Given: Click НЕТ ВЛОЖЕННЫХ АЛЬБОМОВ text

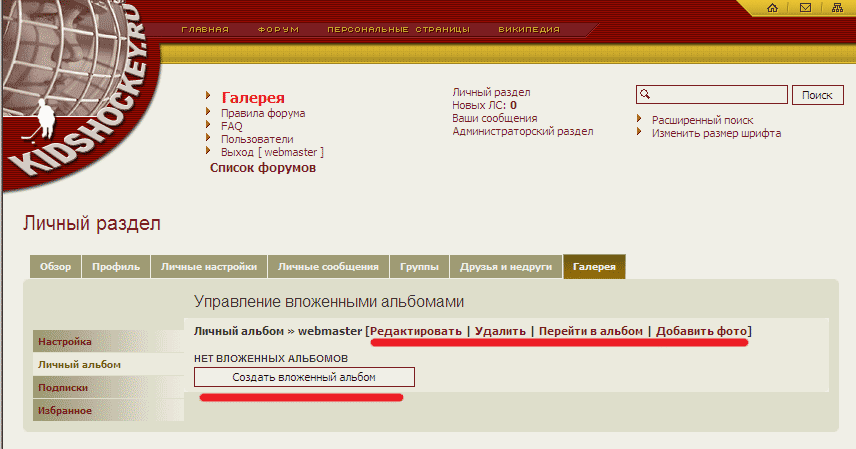Looking at the screenshot, I should [271, 358].
